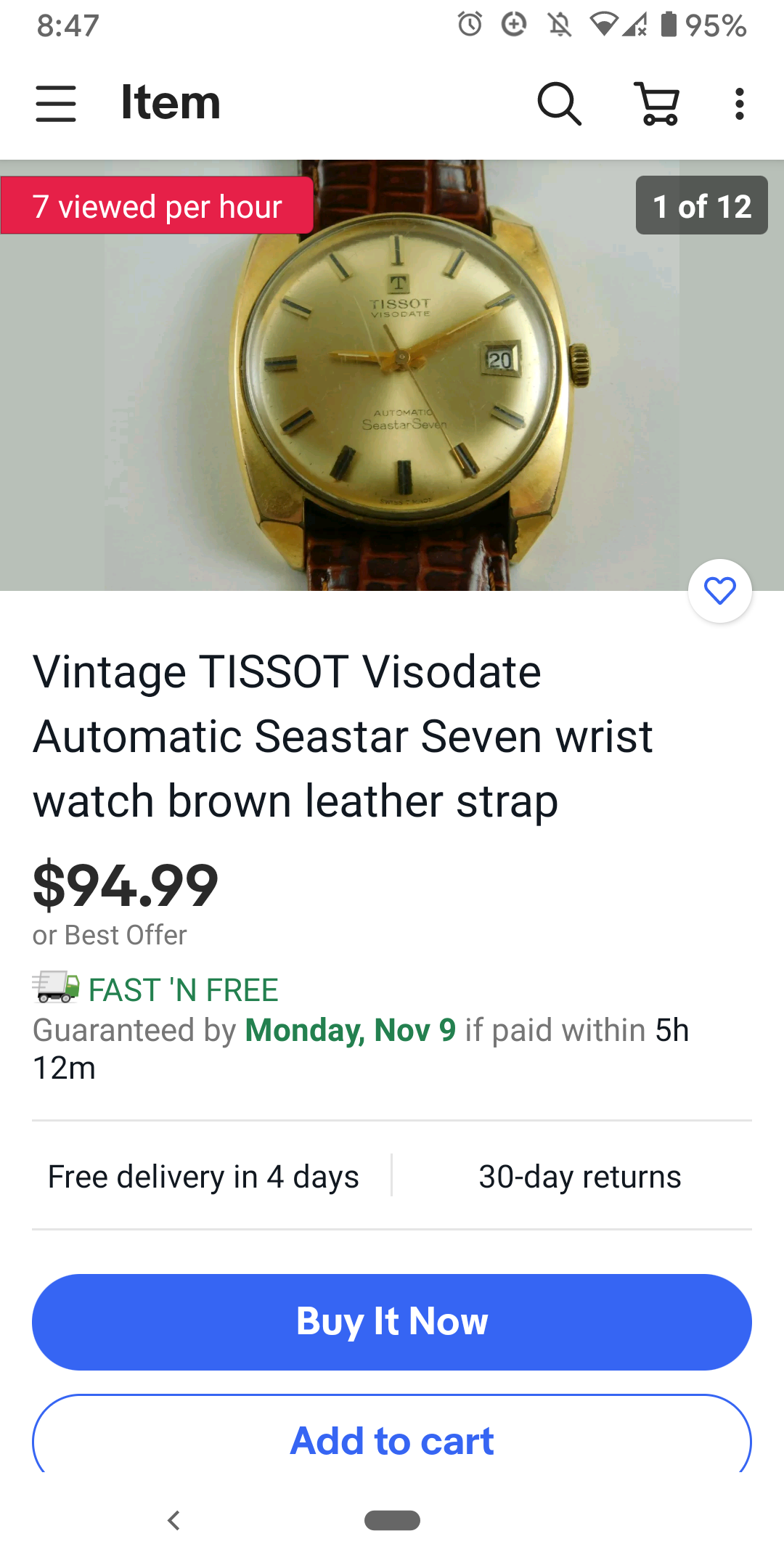This screenshot has width=784, height=1568.
Task: Open the shopping cart icon
Action: pos(658,103)
